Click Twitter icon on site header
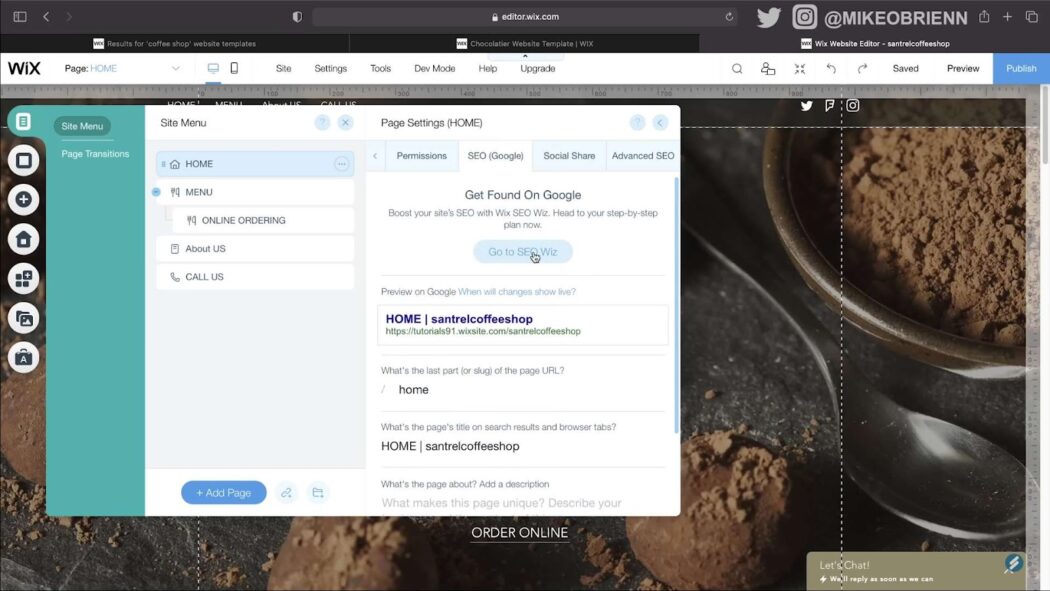Image resolution: width=1050 pixels, height=591 pixels. (x=807, y=105)
